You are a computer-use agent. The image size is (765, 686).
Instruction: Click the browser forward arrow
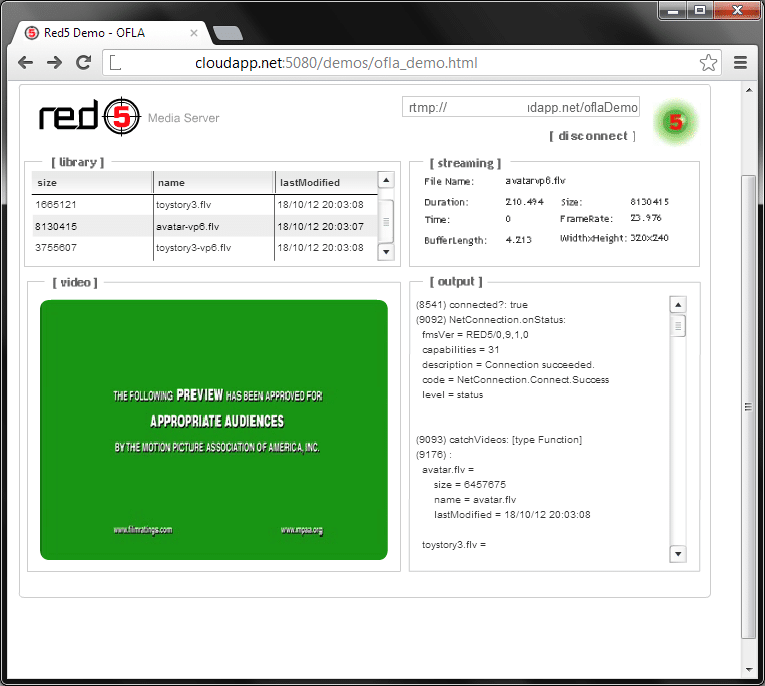pos(55,63)
